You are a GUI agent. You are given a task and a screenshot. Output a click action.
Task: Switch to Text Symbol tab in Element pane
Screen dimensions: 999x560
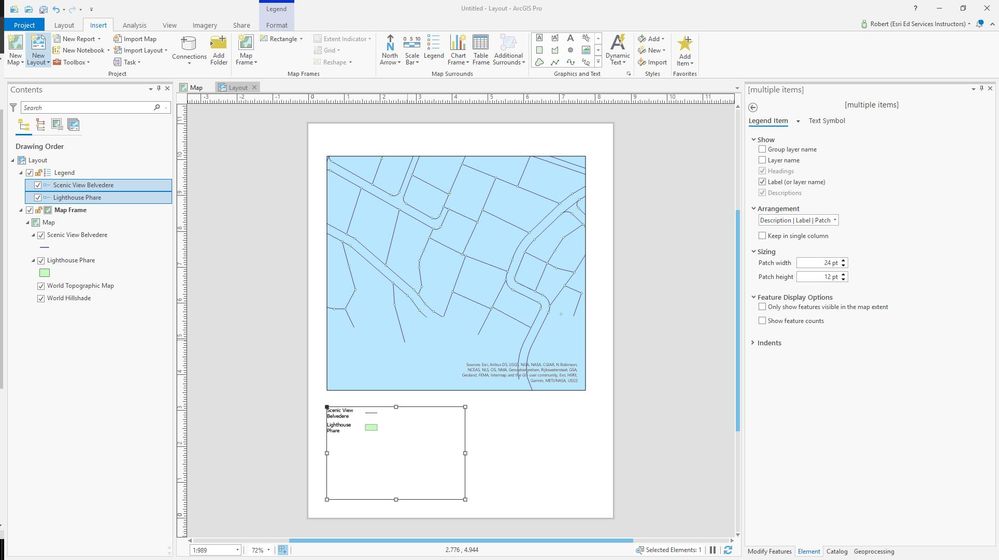click(826, 120)
